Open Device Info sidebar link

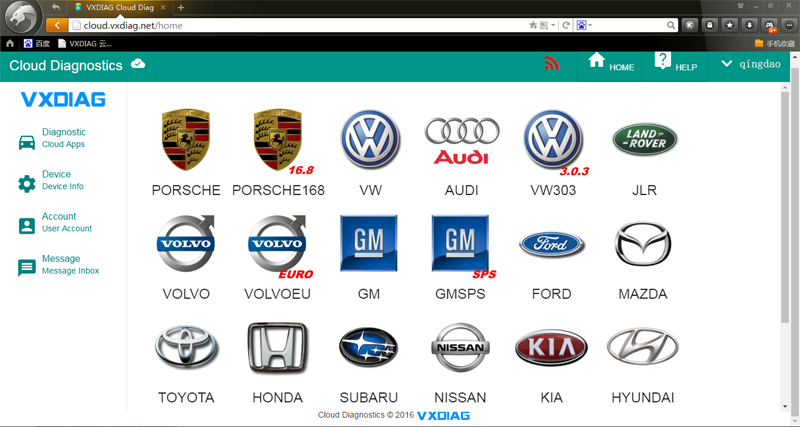tap(62, 180)
